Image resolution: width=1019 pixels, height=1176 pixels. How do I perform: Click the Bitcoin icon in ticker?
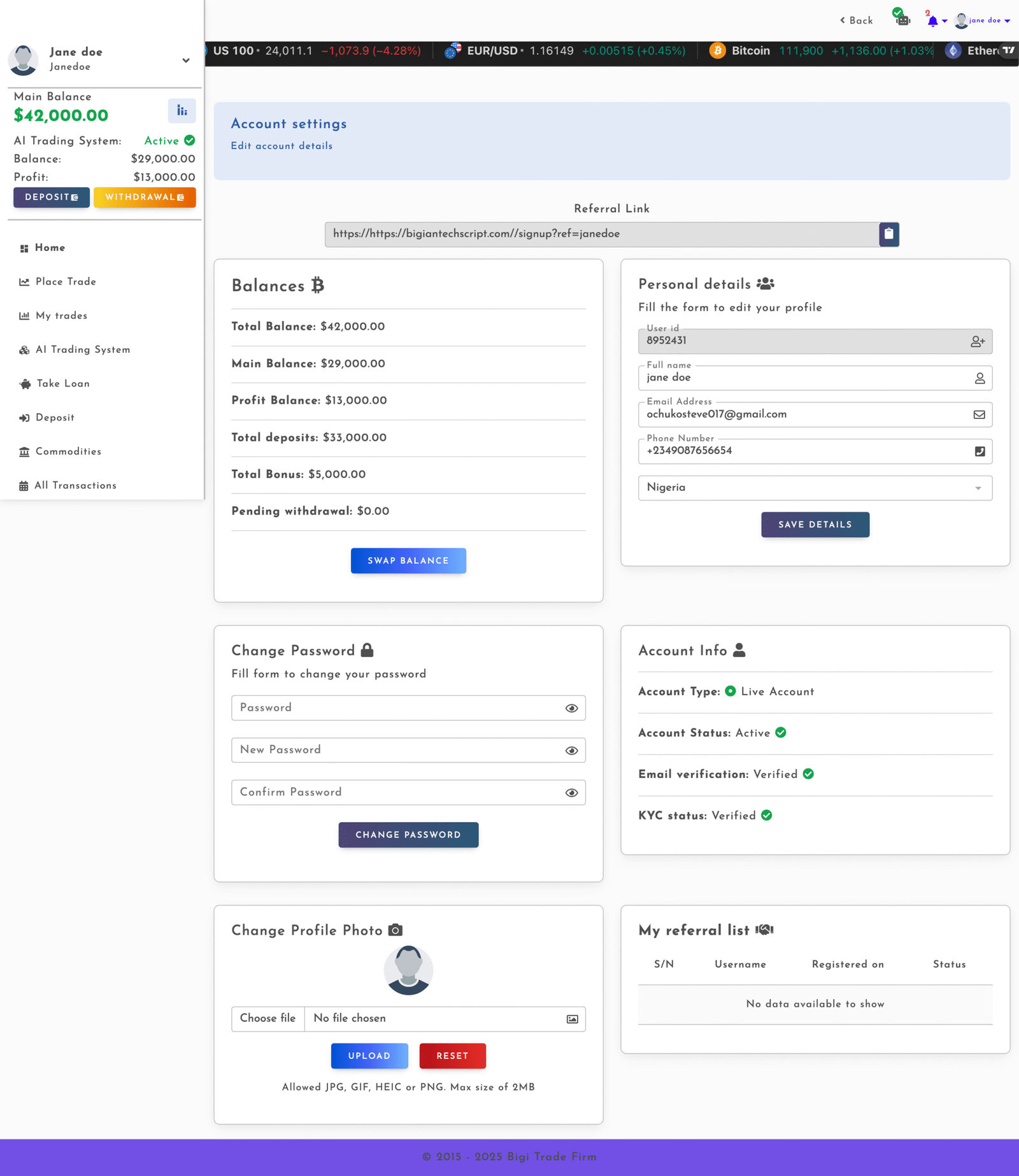[718, 51]
